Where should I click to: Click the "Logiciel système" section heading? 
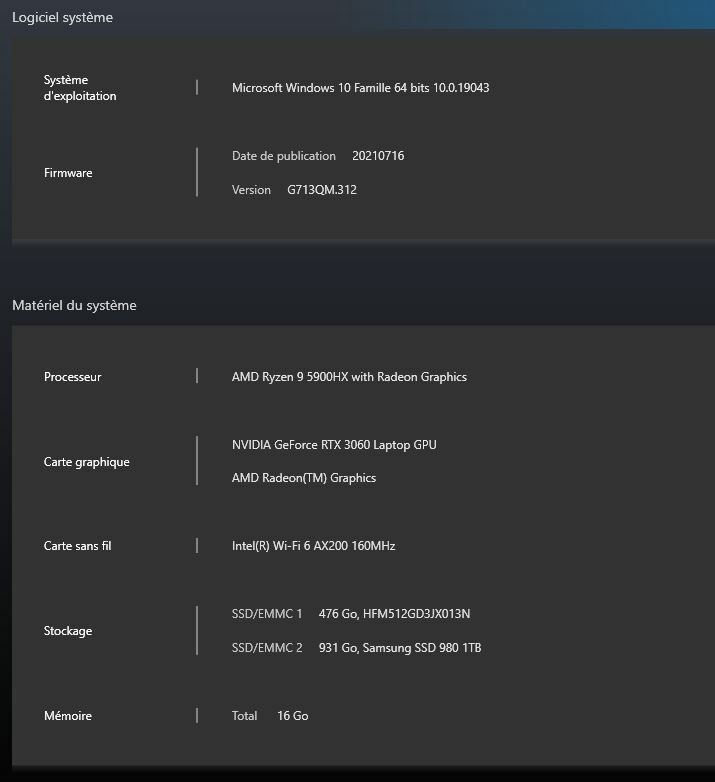[x=62, y=17]
